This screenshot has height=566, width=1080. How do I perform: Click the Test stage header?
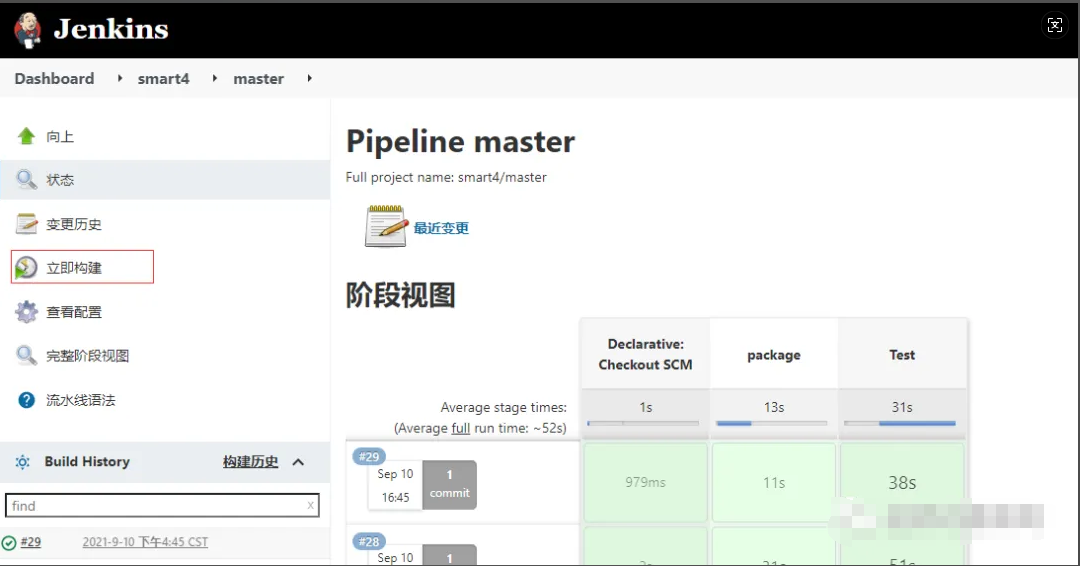pyautogui.click(x=902, y=355)
